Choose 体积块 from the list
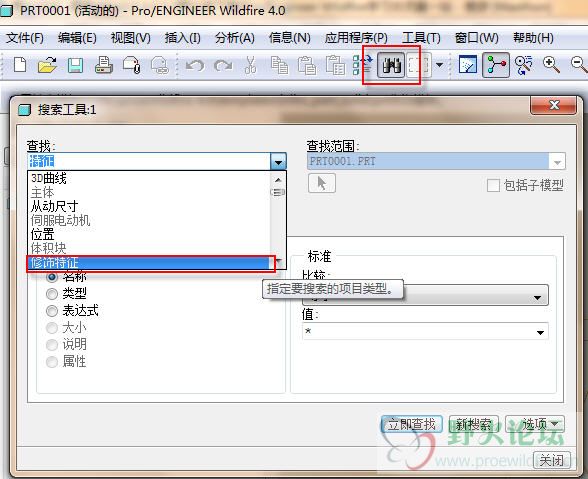Image resolution: width=588 pixels, height=479 pixels. click(x=149, y=248)
